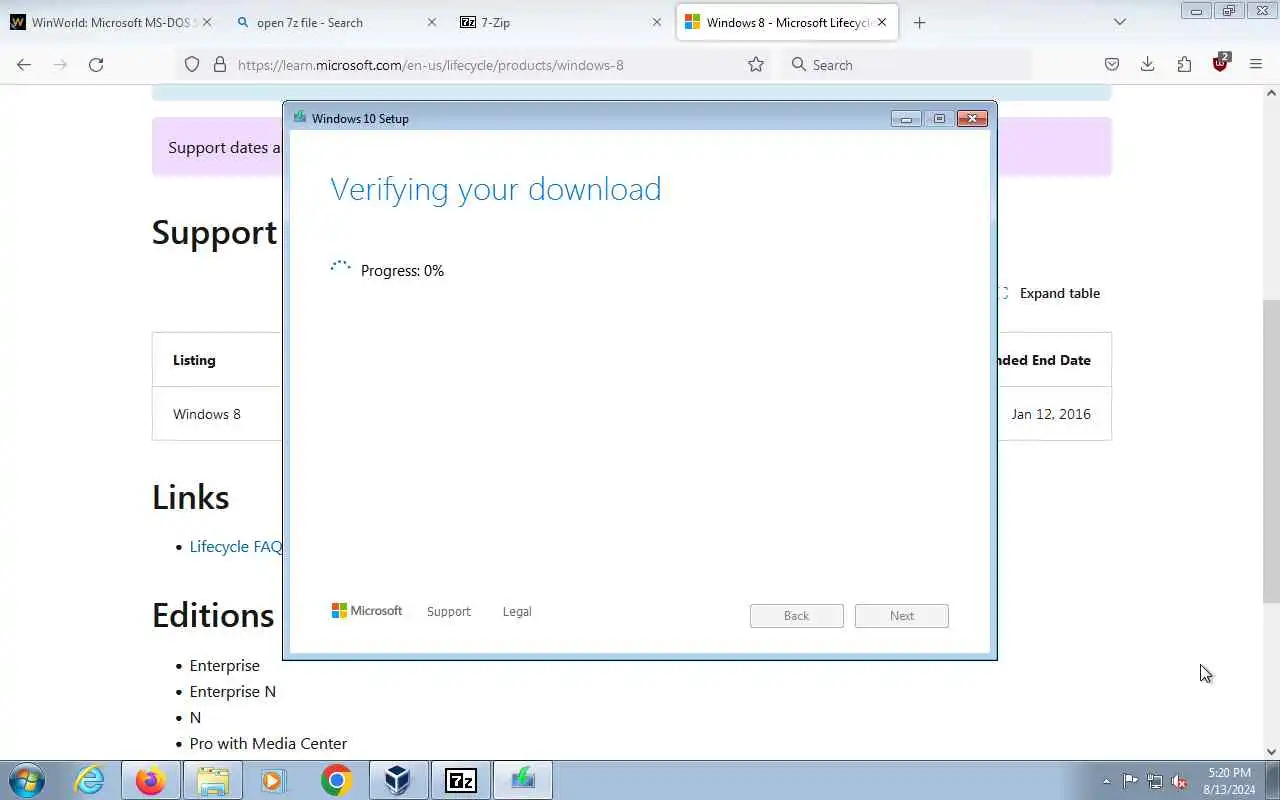Close the 7-Zip browser tab
This screenshot has height=800, width=1280.
click(x=657, y=22)
